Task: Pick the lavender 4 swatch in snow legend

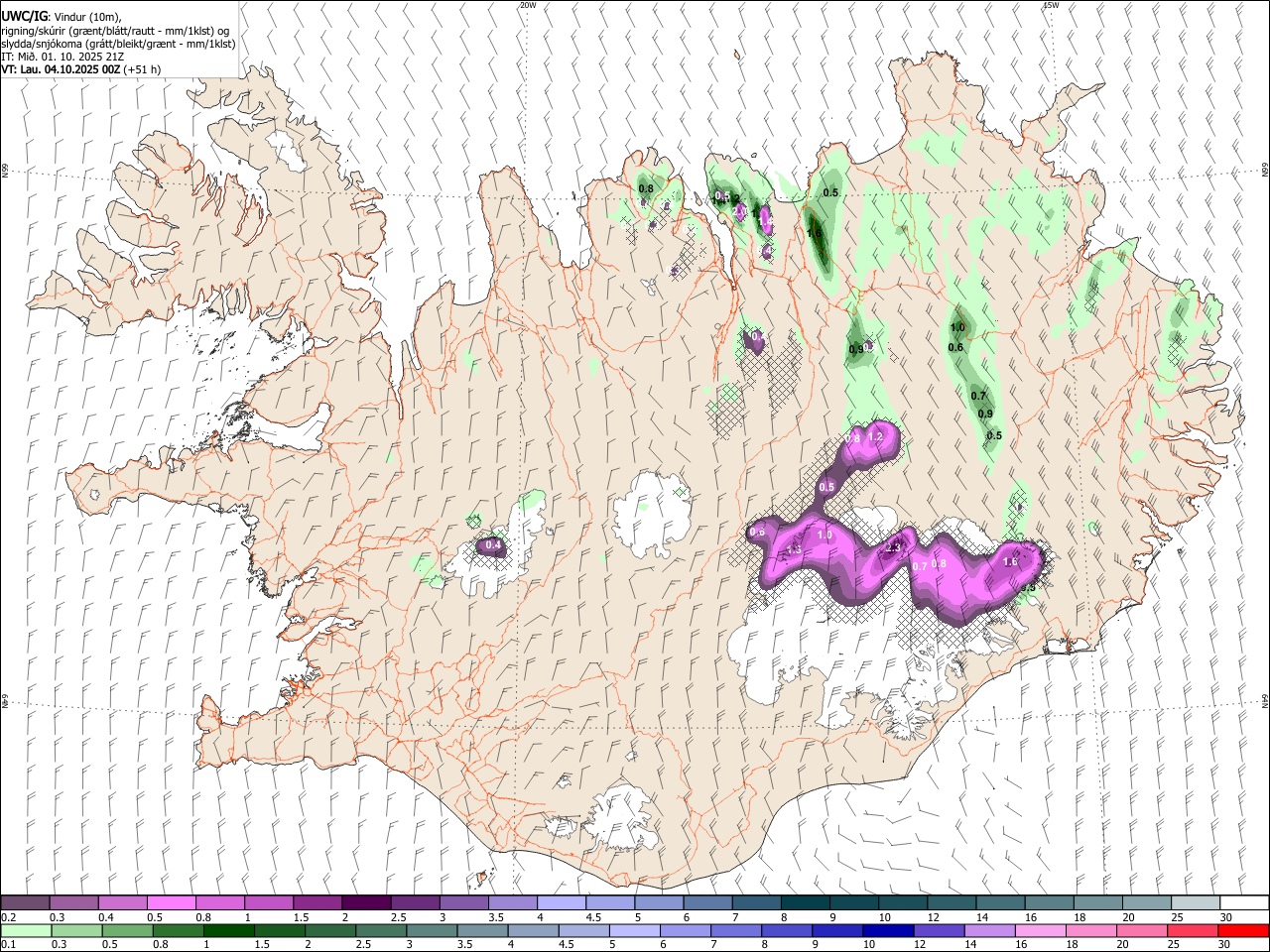Action: (x=561, y=902)
